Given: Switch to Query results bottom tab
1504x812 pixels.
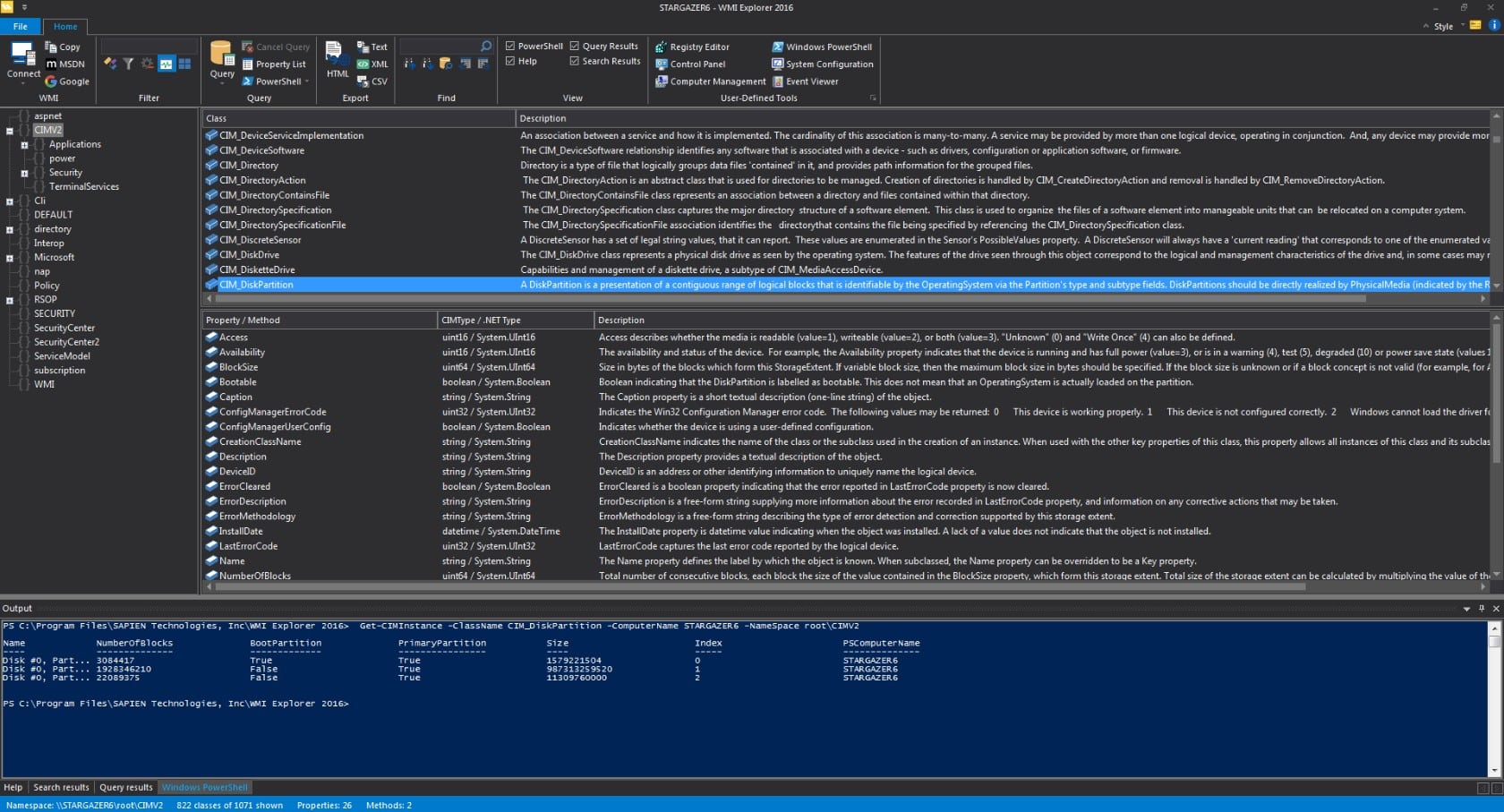Looking at the screenshot, I should tap(126, 788).
